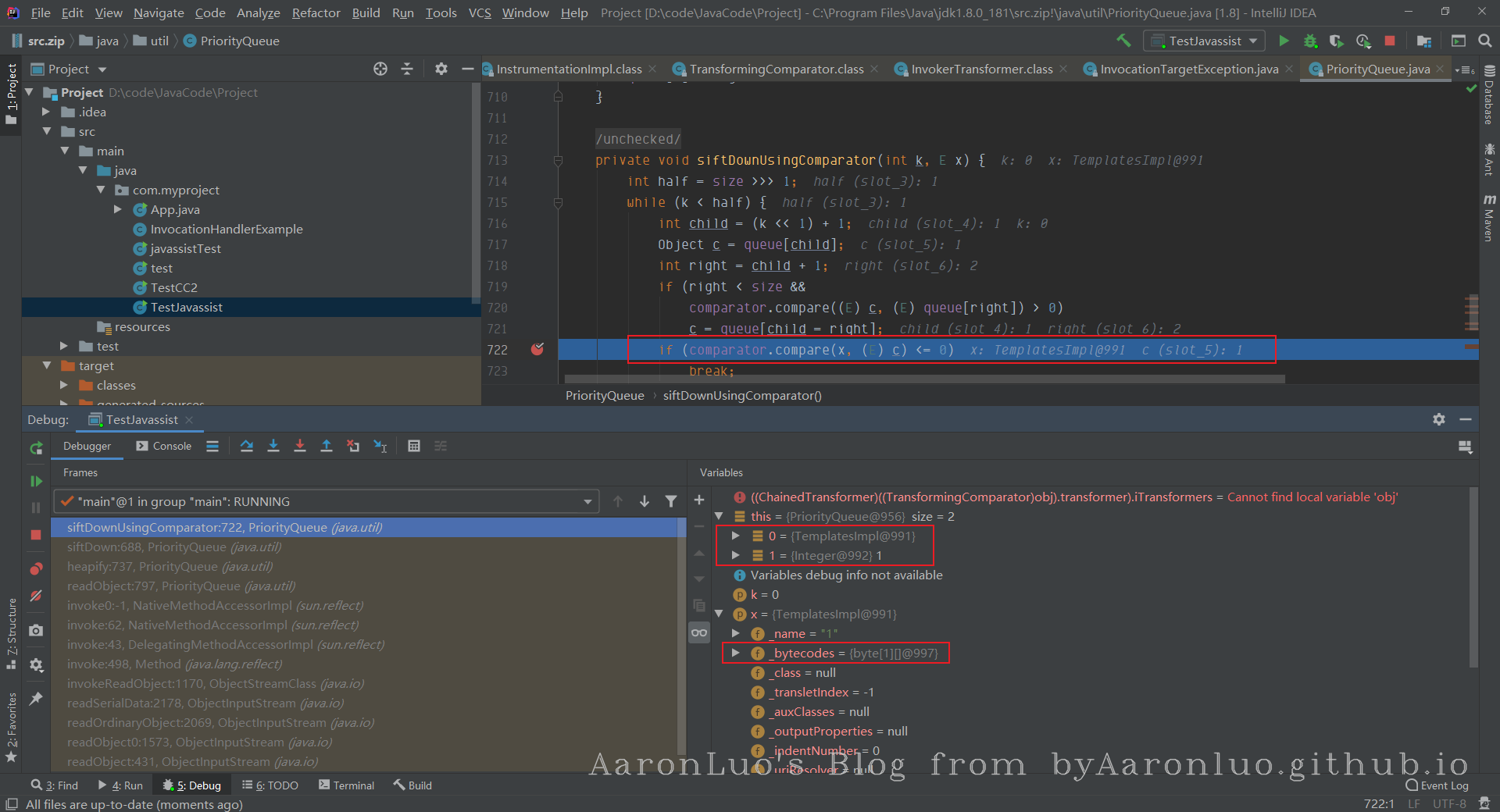Toggle the breakpoint on line 722

537,349
